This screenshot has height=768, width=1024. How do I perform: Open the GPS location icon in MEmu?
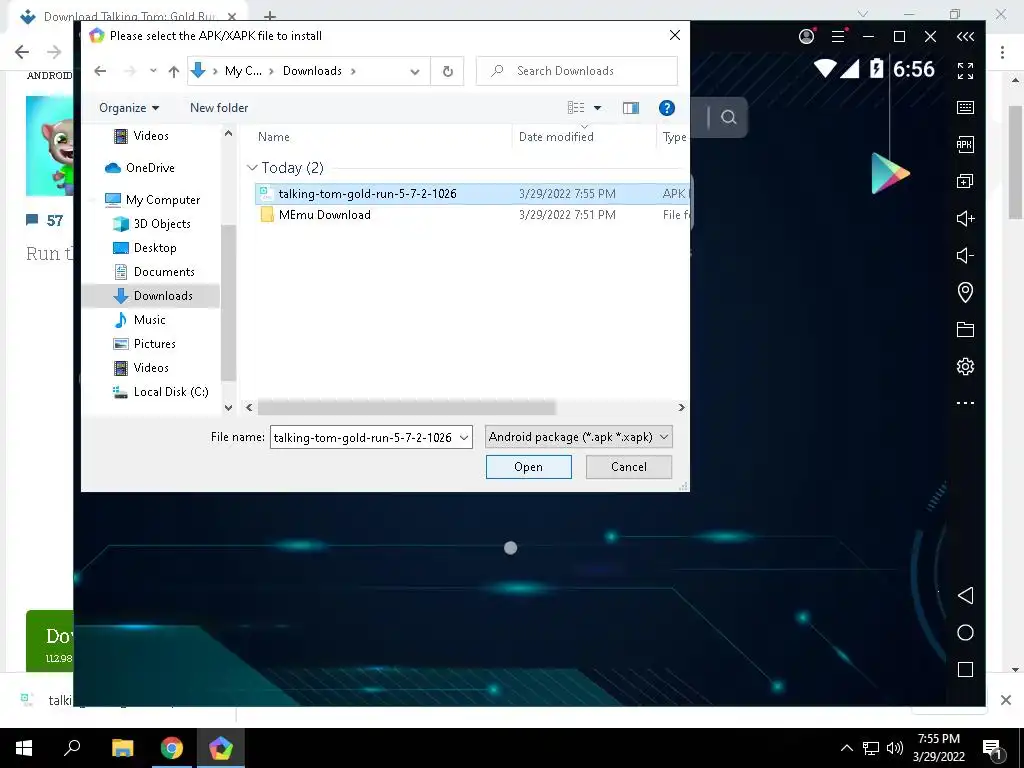point(965,292)
